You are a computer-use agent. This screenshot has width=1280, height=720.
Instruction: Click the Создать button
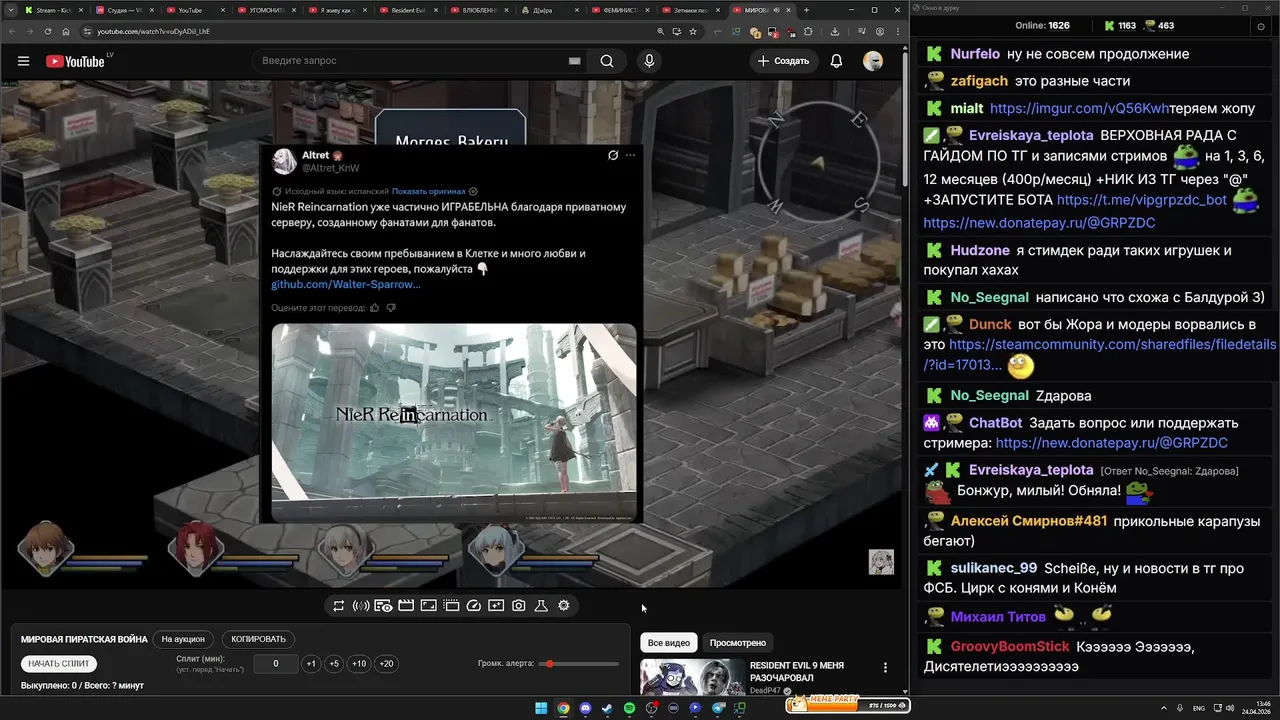(783, 61)
